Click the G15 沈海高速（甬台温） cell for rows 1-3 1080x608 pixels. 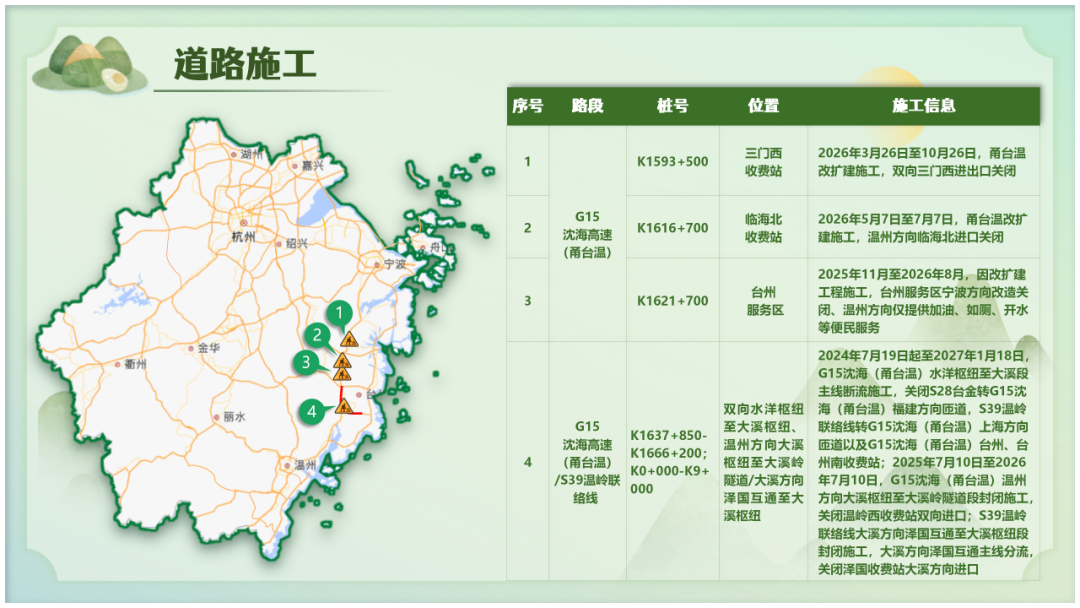(x=588, y=234)
